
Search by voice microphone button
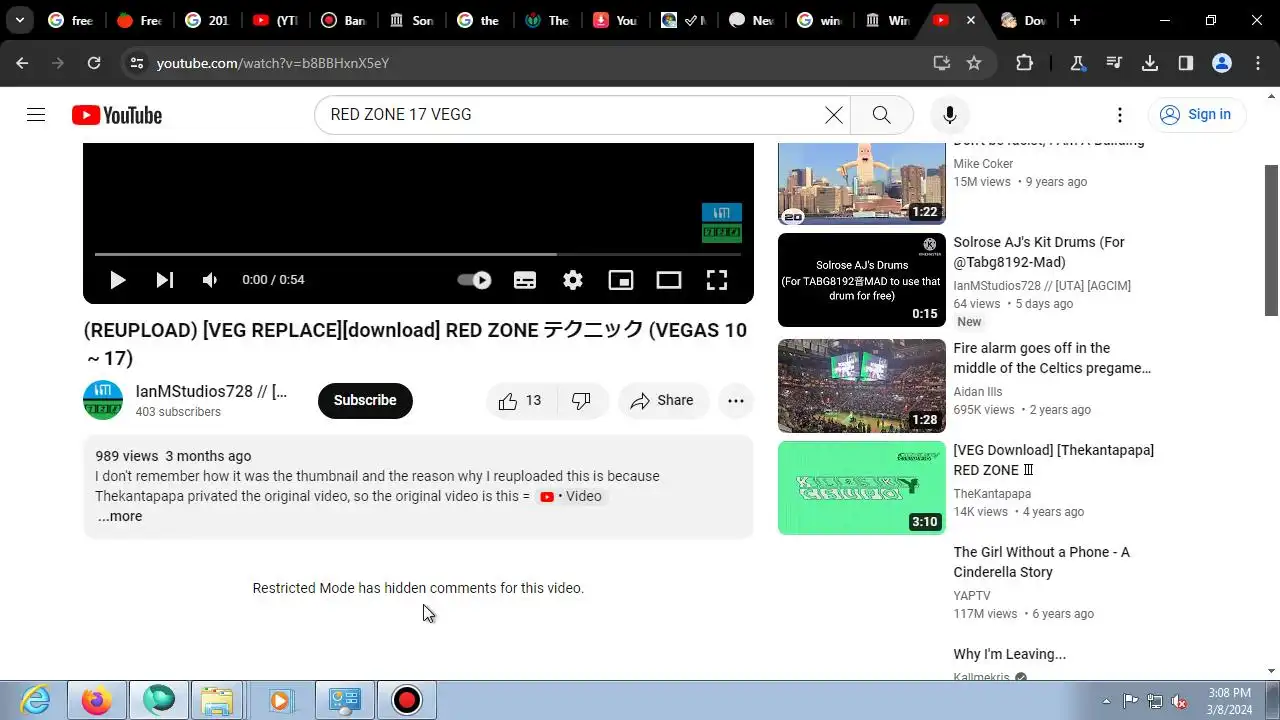coord(950,115)
